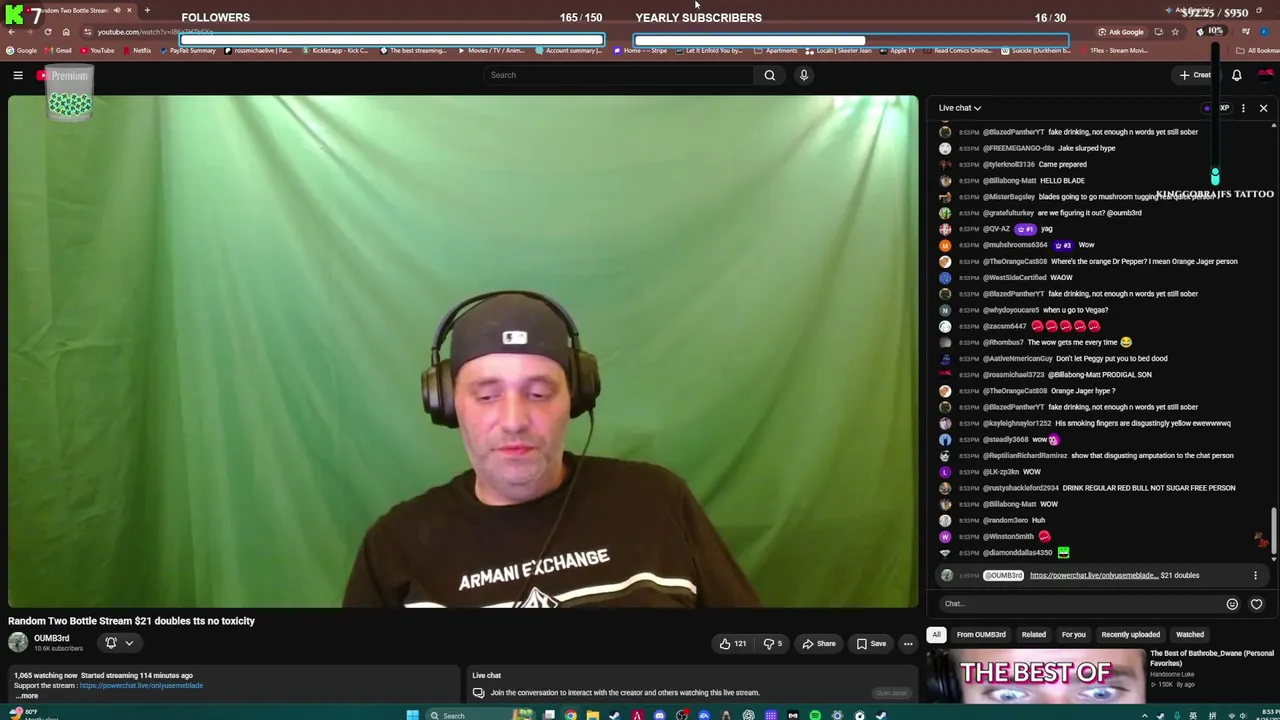Expand description with ...more
Screen dimensions: 1280x720
coord(28,696)
